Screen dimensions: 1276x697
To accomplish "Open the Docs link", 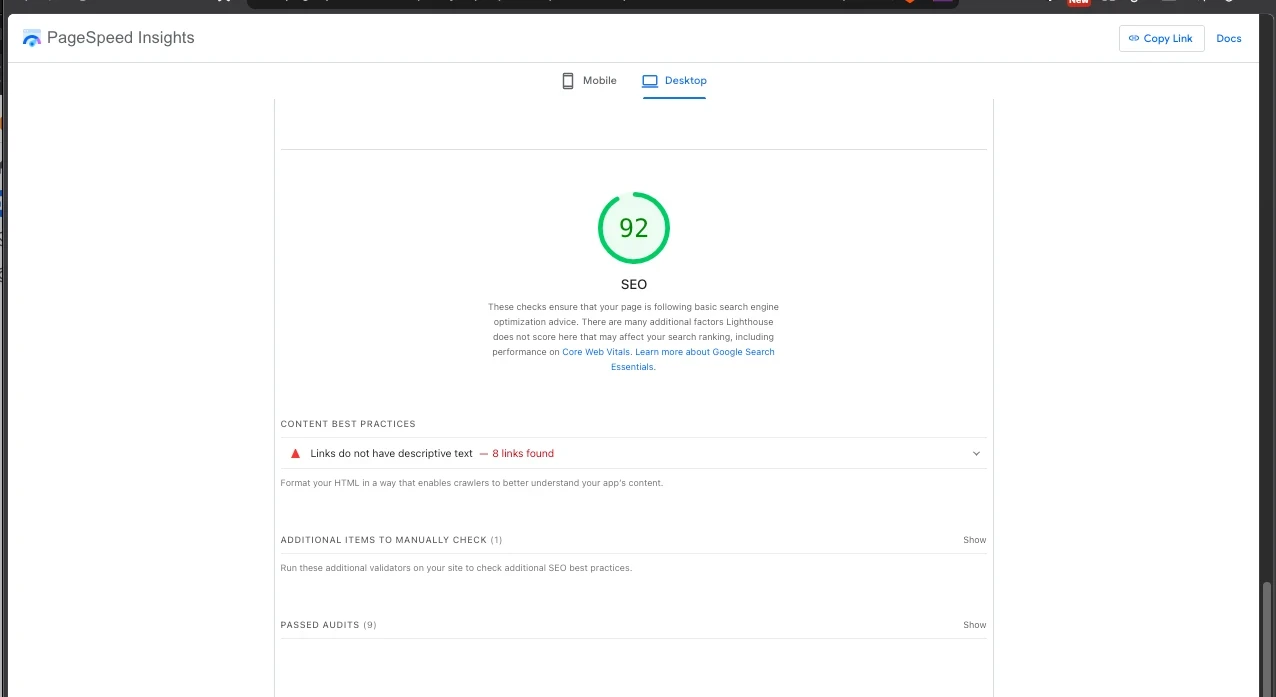I will [1229, 38].
